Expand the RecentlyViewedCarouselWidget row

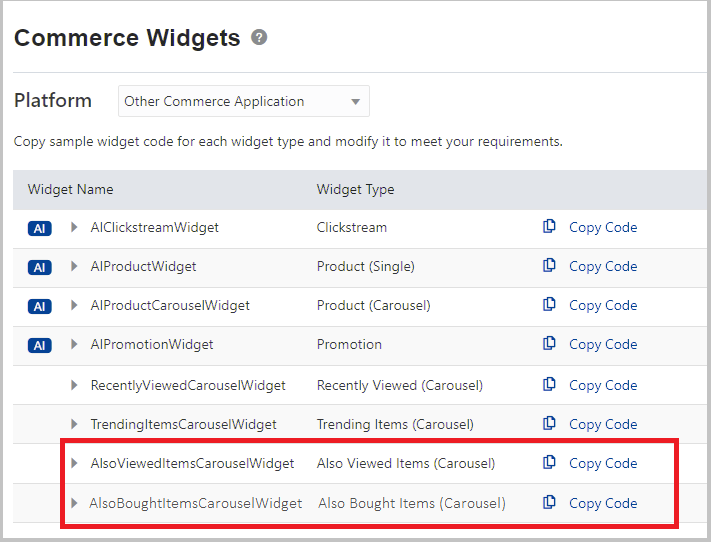point(74,385)
